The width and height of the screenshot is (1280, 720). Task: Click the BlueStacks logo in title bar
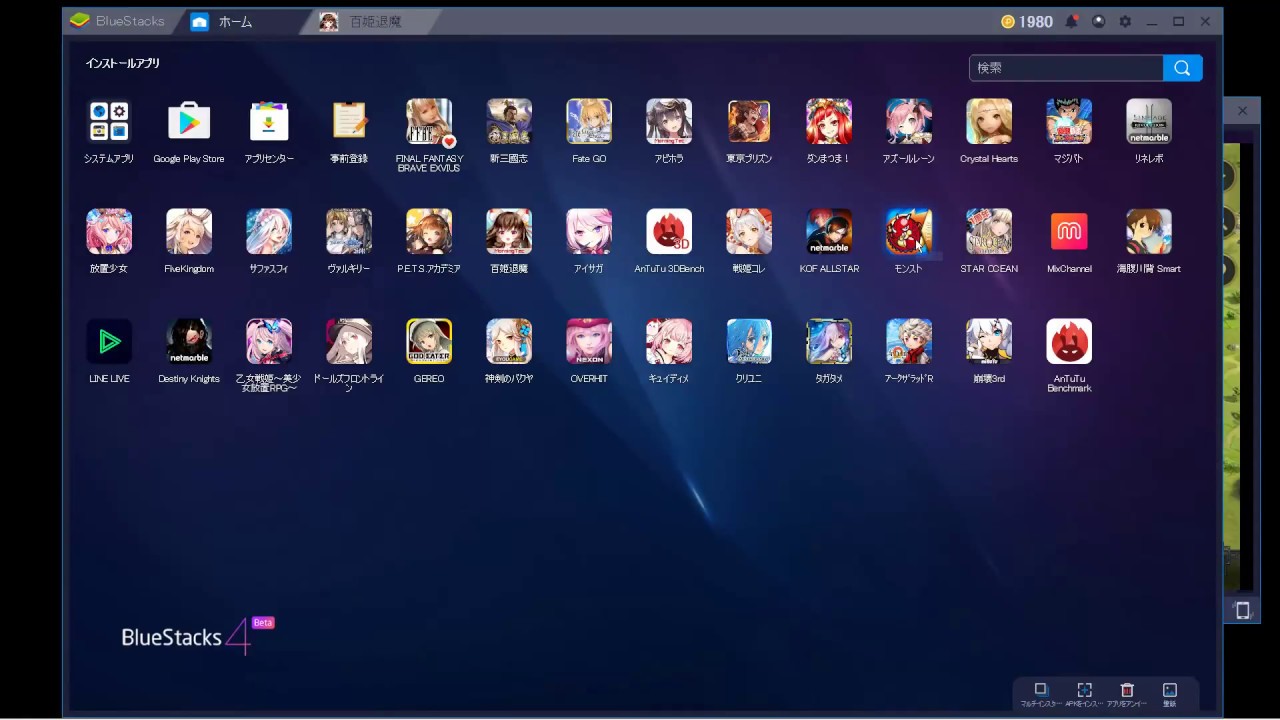pos(117,21)
